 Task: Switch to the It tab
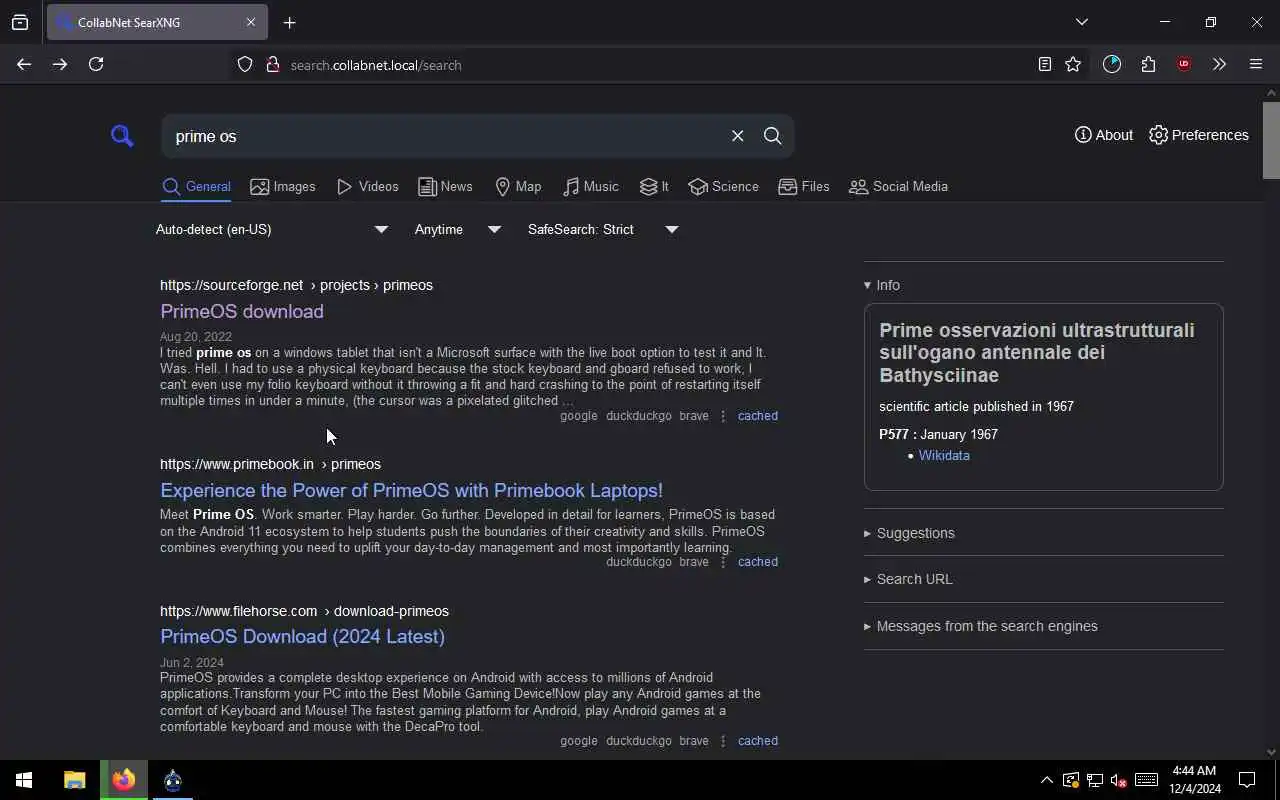[654, 187]
